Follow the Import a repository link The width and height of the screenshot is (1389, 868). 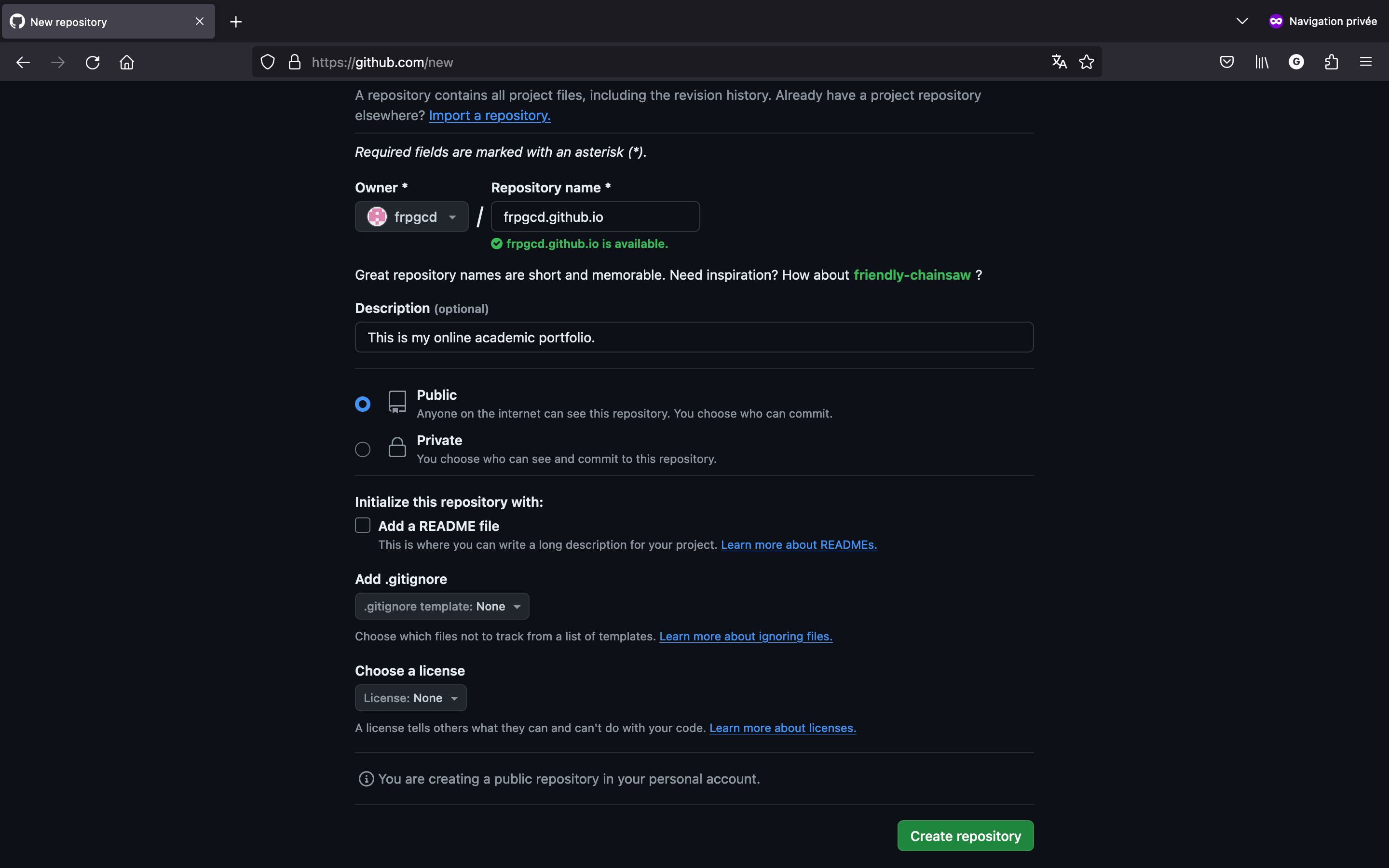pyautogui.click(x=490, y=115)
